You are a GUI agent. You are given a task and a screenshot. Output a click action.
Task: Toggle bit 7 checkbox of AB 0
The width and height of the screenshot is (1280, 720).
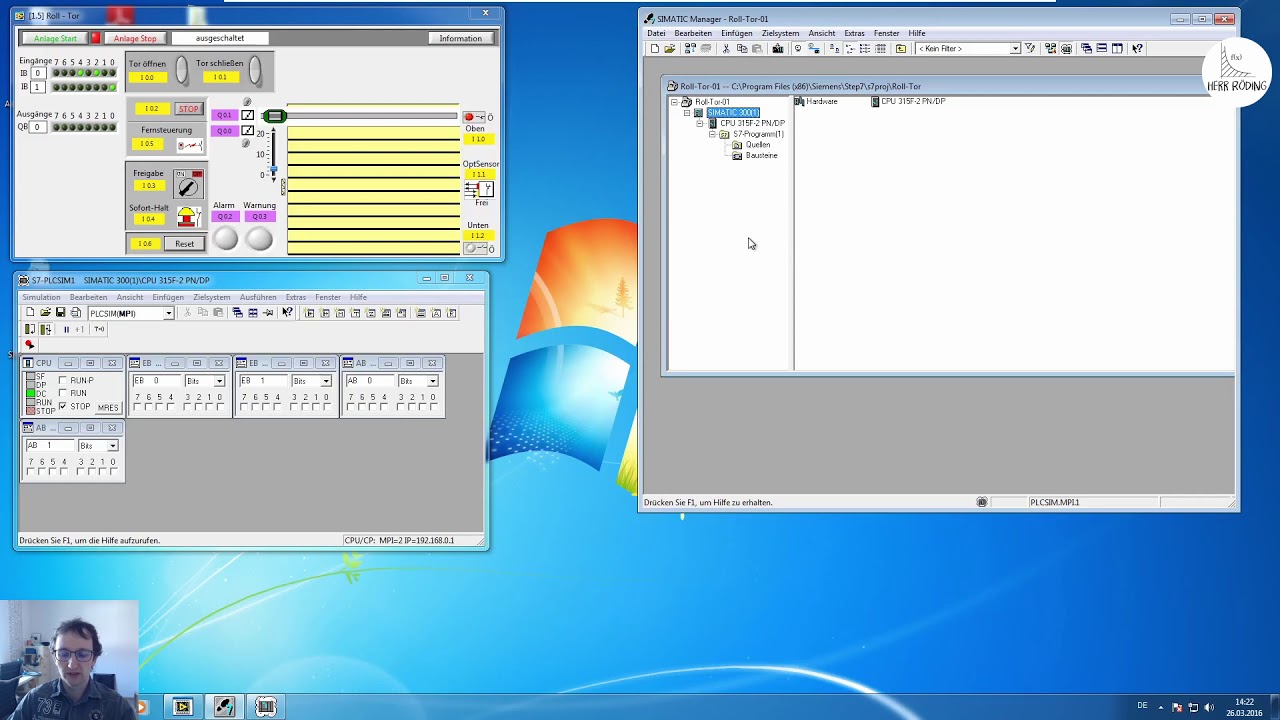[350, 407]
